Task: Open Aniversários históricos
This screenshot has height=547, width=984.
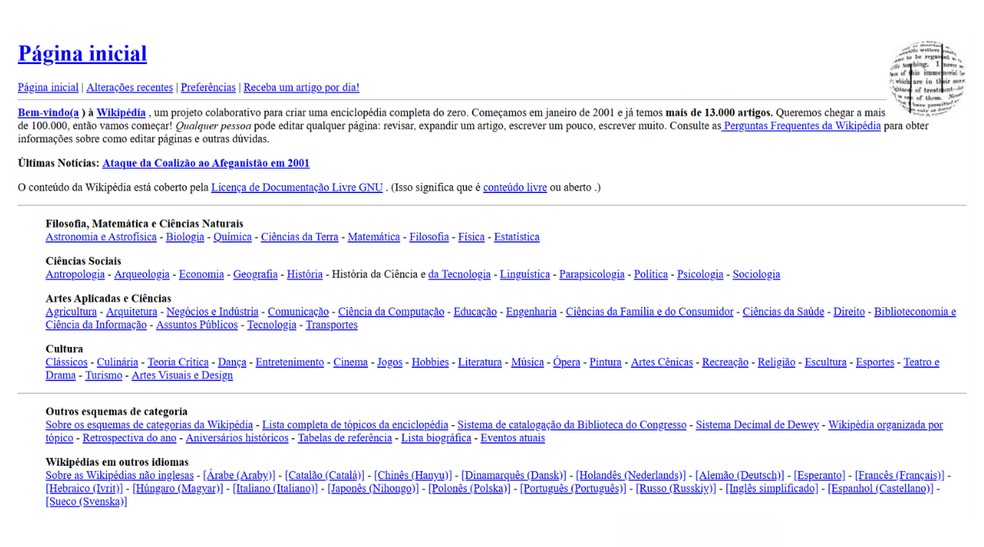Action: (x=237, y=438)
